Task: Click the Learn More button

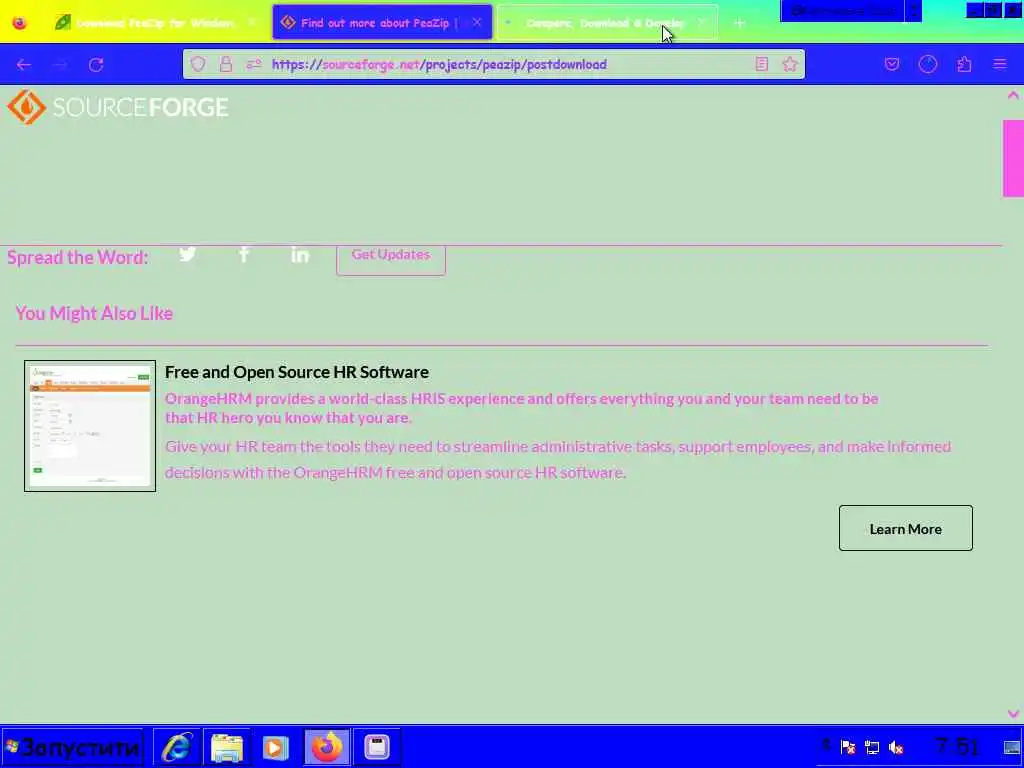Action: click(x=906, y=528)
